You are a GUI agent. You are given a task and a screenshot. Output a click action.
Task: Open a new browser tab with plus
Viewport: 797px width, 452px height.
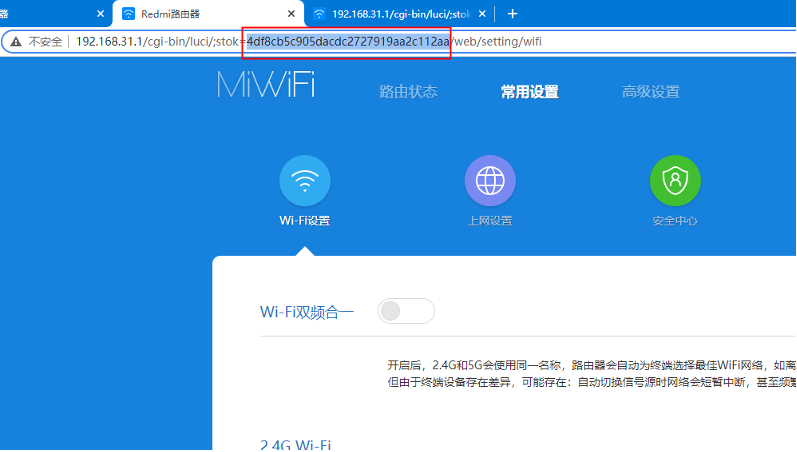[x=512, y=14]
